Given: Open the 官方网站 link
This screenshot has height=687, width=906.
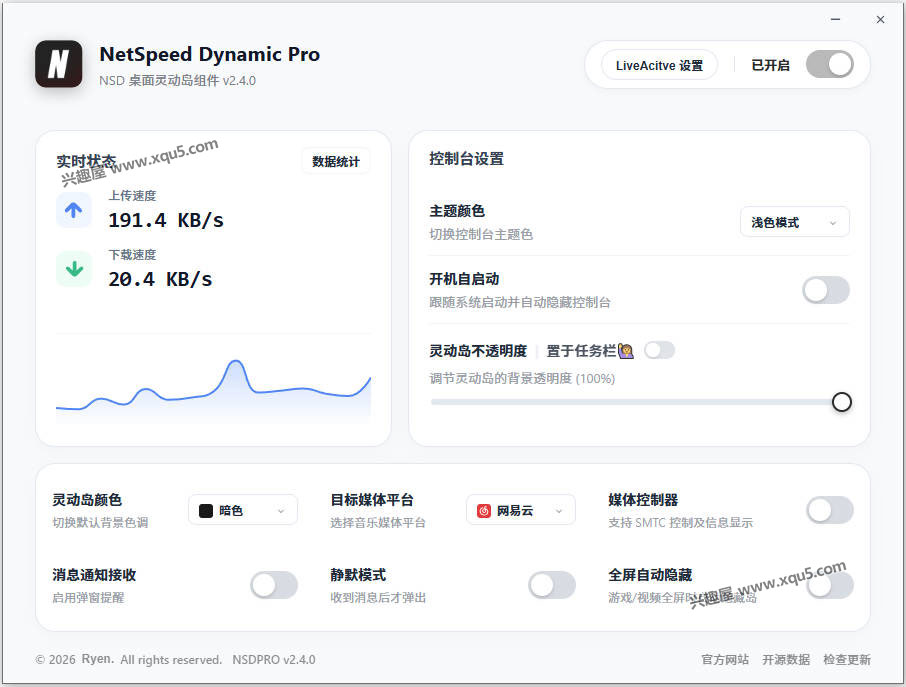Looking at the screenshot, I should [x=725, y=659].
